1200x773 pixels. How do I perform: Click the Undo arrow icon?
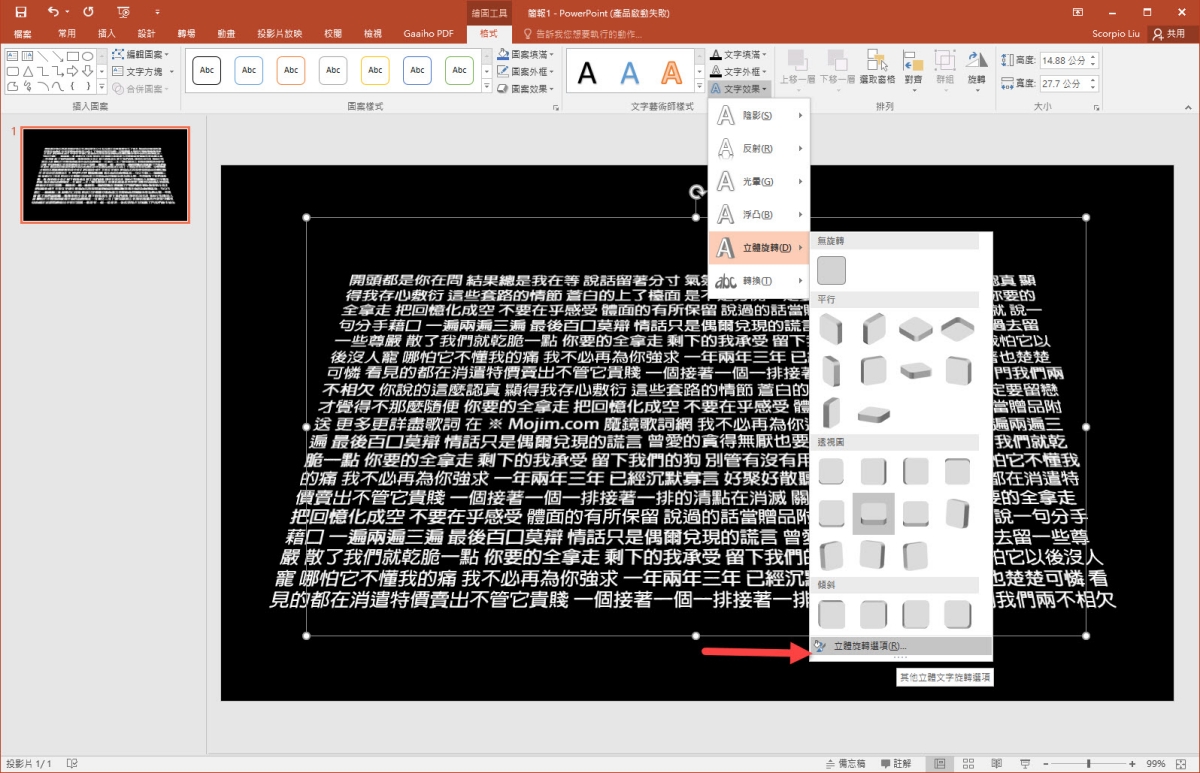click(x=53, y=12)
